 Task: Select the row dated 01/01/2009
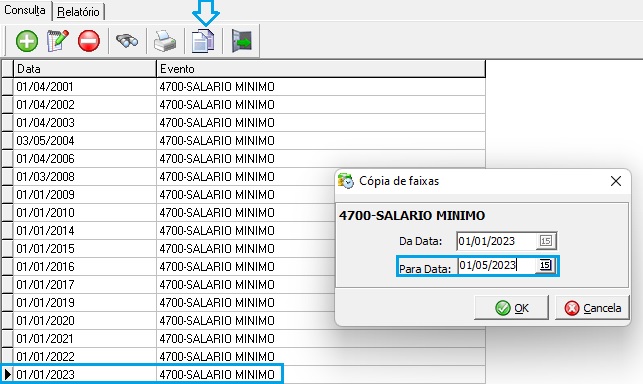pos(168,195)
